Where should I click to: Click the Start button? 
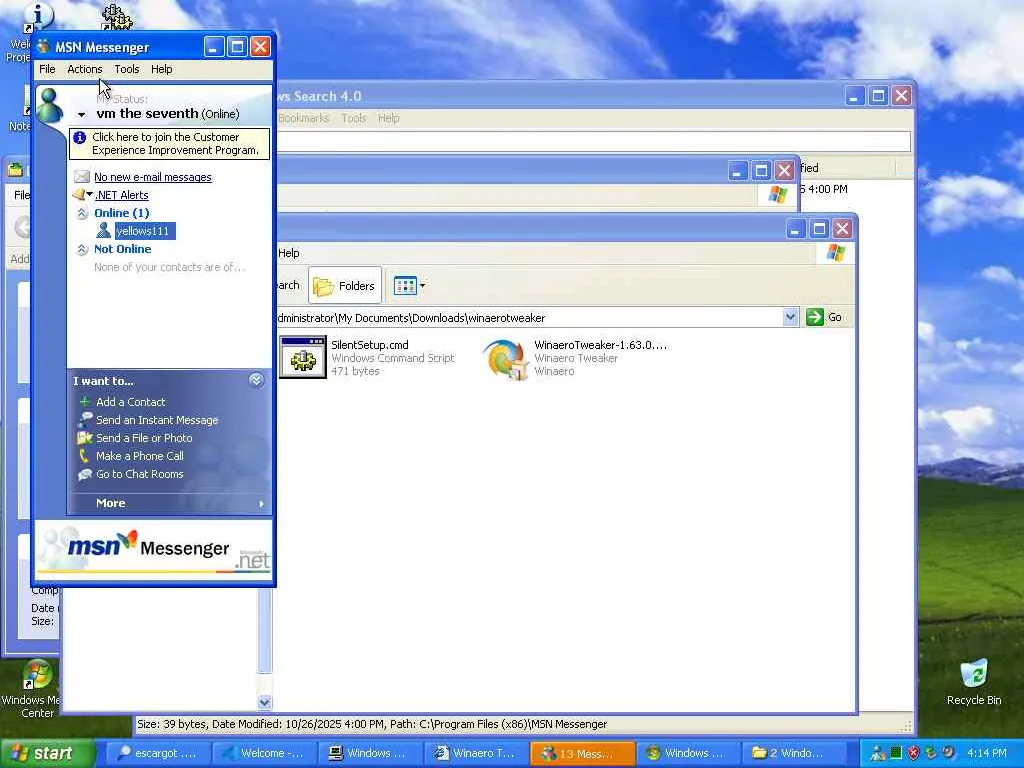[x=47, y=754]
